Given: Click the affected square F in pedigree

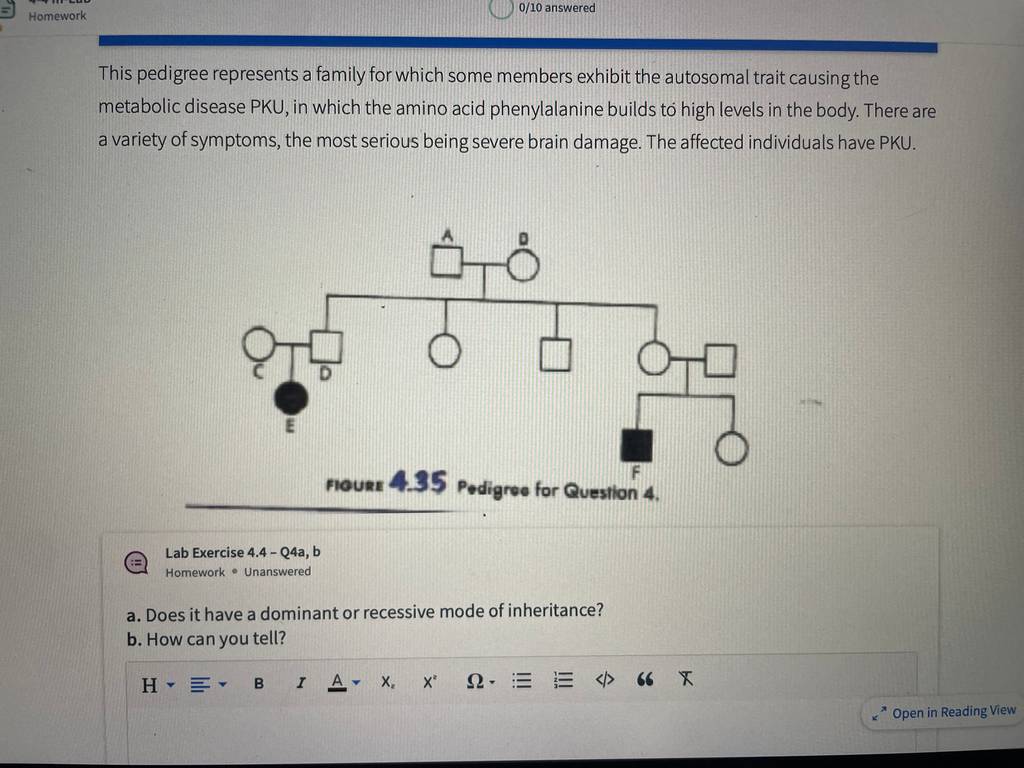Looking at the screenshot, I should tap(636, 446).
